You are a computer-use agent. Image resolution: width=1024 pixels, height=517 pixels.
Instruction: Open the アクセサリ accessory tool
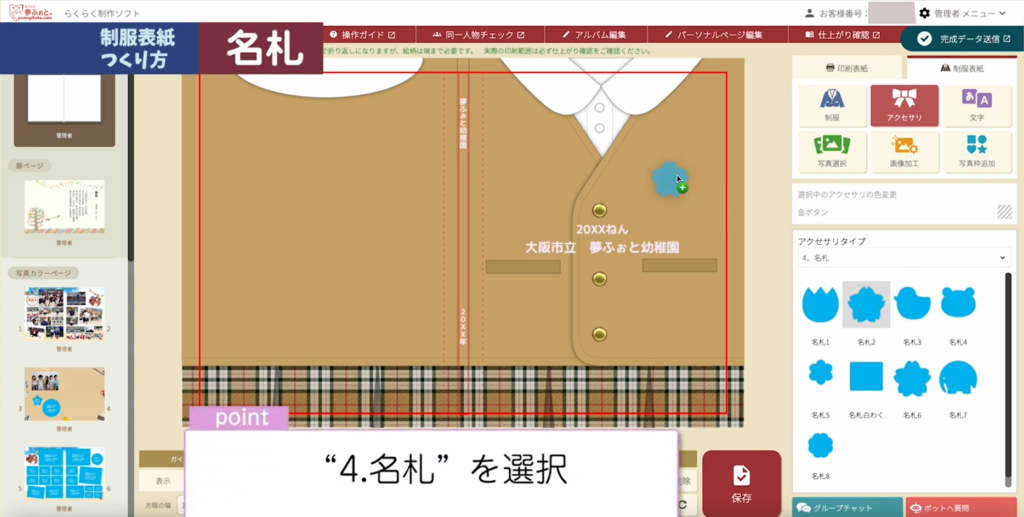point(904,104)
